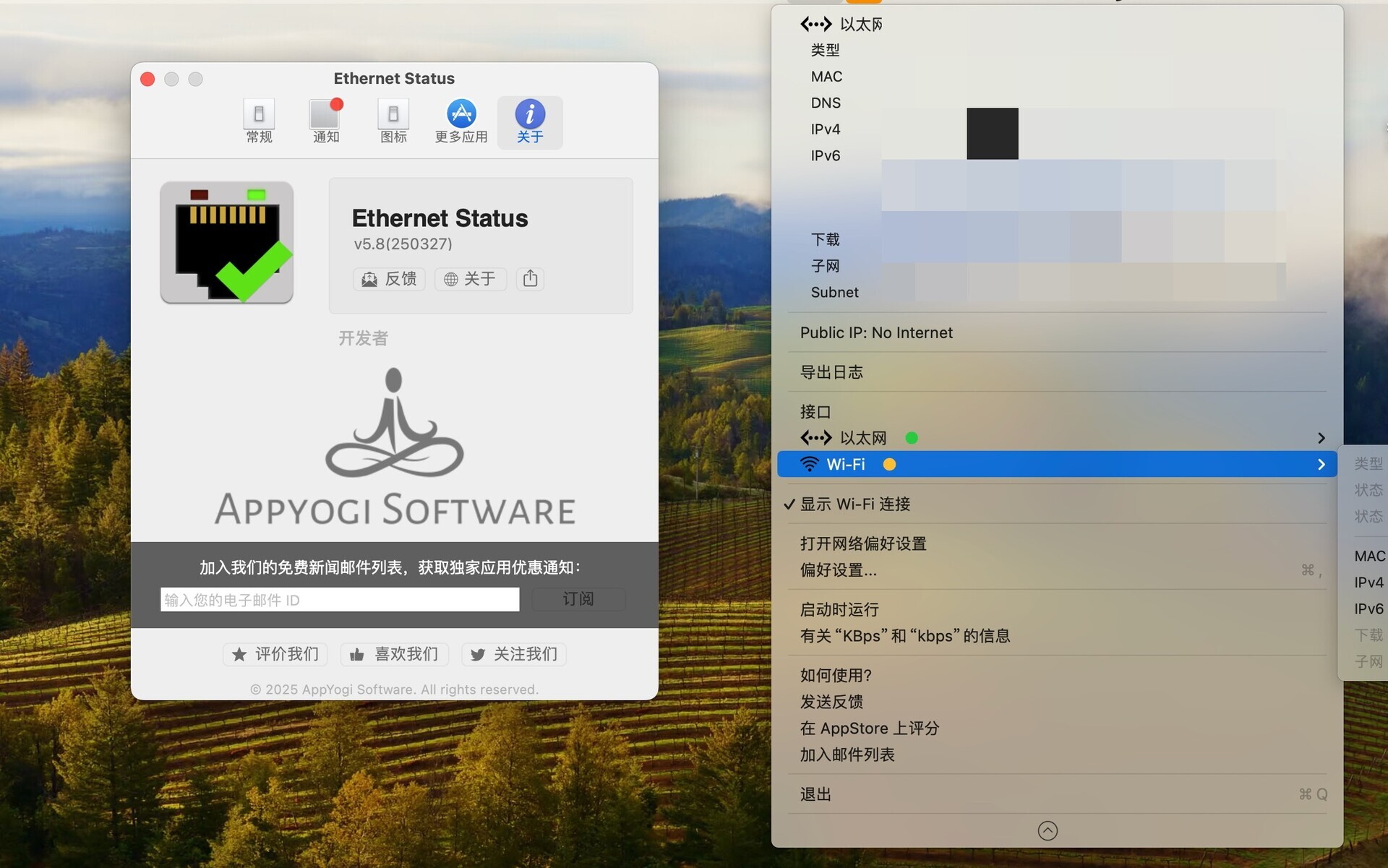Viewport: 1388px width, 868px height.
Task: Click the 类型 label under 以太网 header
Action: (x=825, y=50)
